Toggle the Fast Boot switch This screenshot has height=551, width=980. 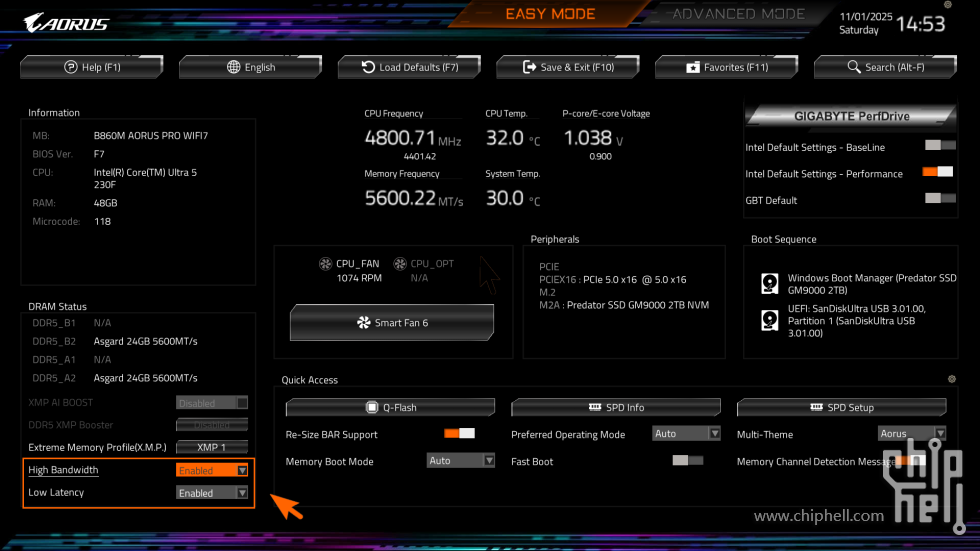tap(687, 460)
